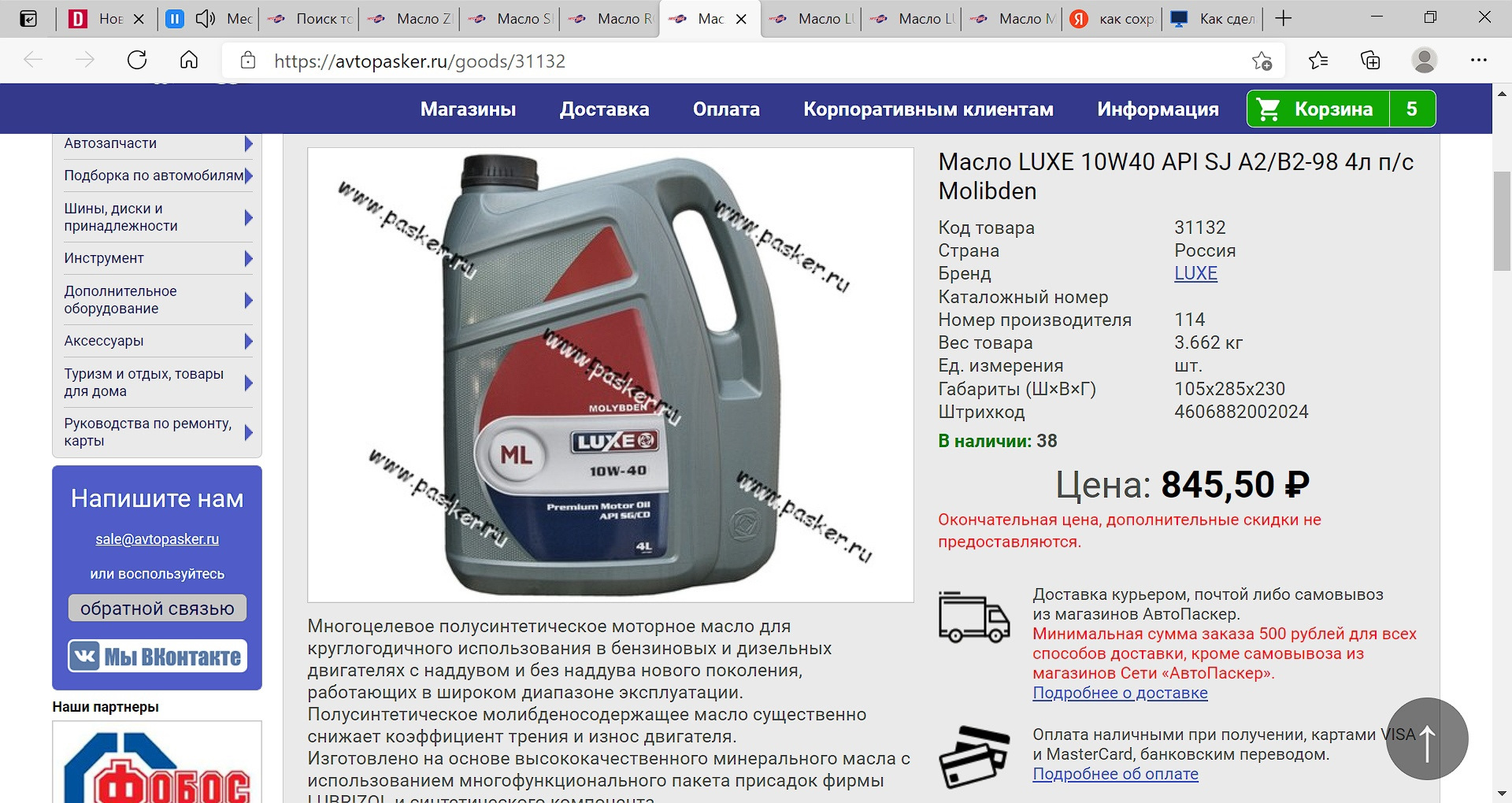Click the payment cards icon
Screen dimensions: 1512x803
(x=974, y=757)
